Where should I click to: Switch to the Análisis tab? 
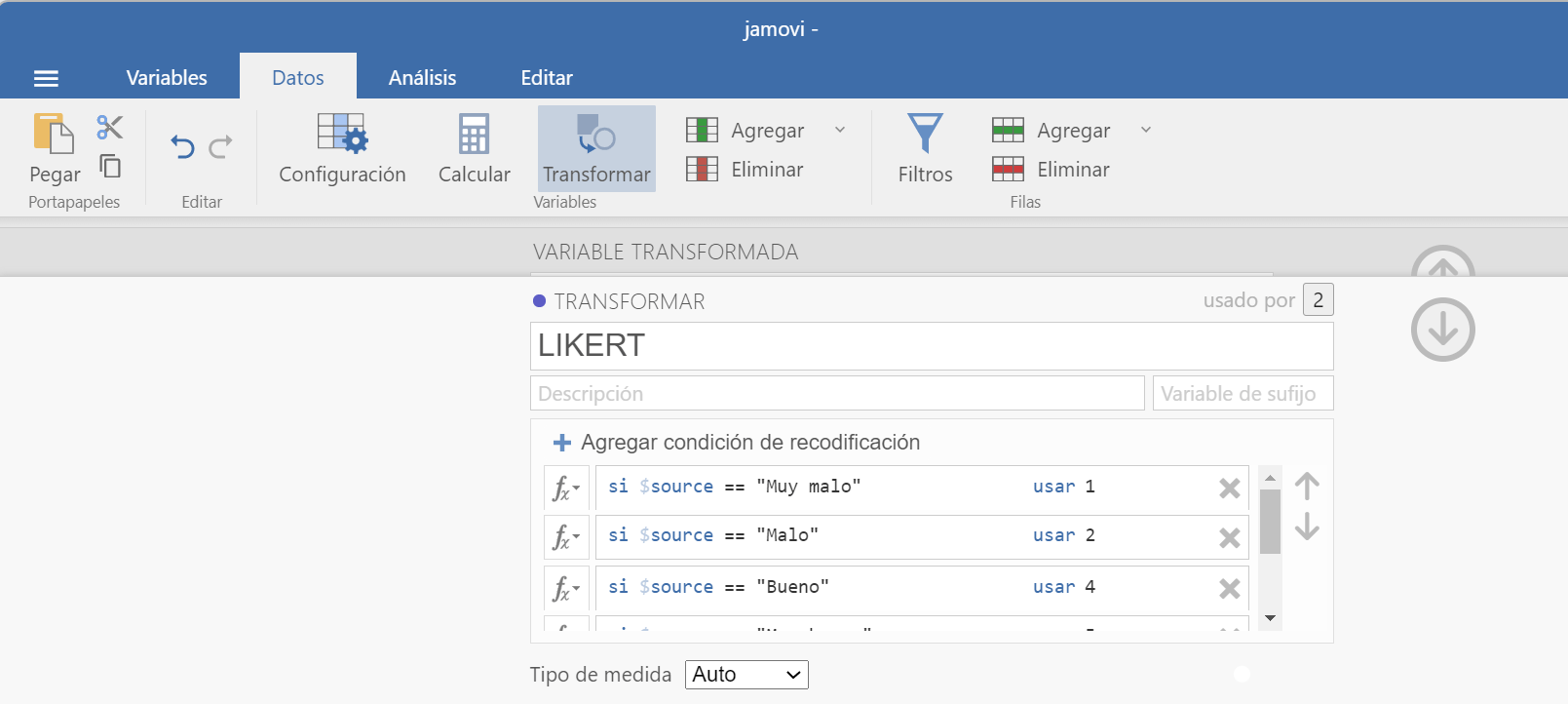[x=422, y=78]
